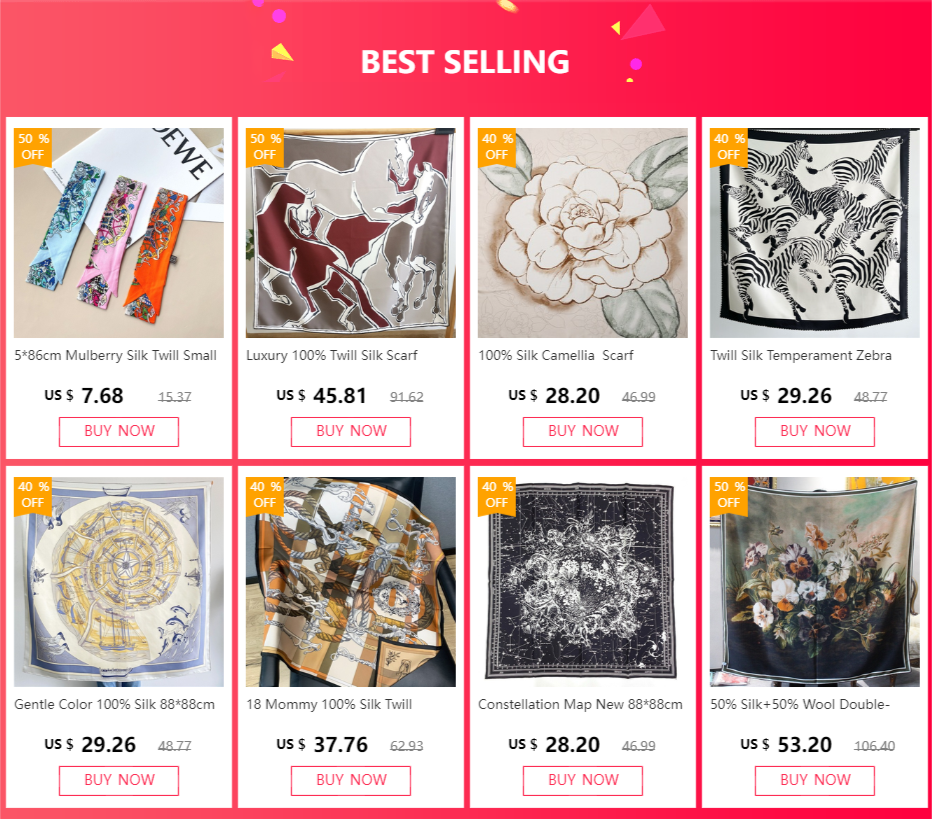Open the orange plaid scarf on chair image
Screen dimensions: 932x819
pyautogui.click(x=351, y=582)
